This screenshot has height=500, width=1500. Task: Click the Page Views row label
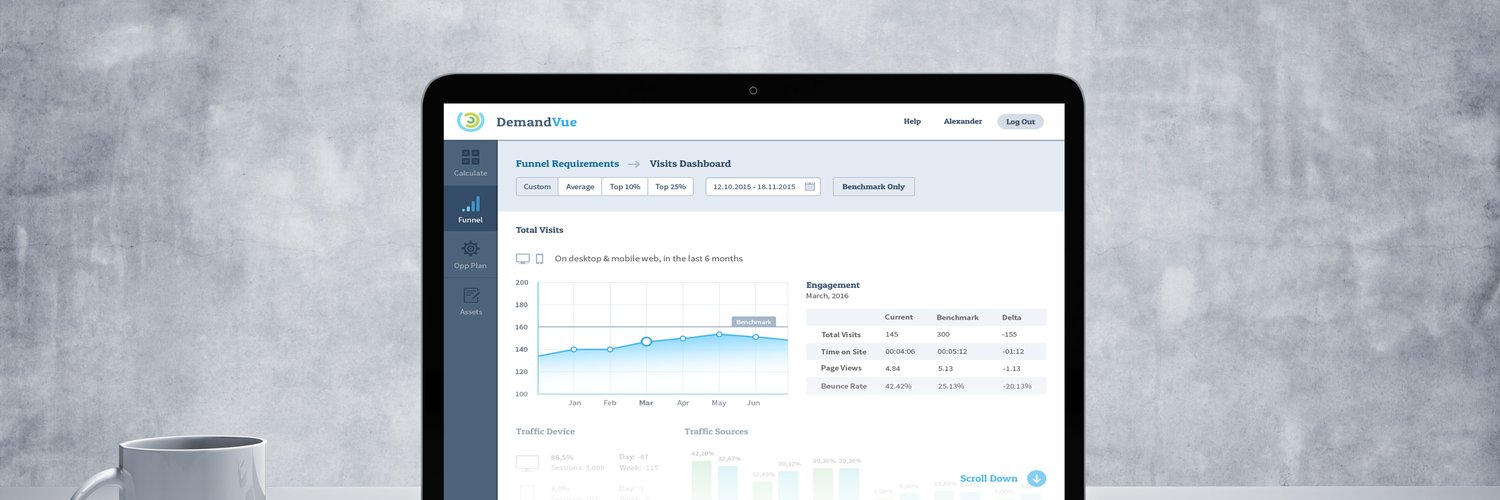click(841, 368)
